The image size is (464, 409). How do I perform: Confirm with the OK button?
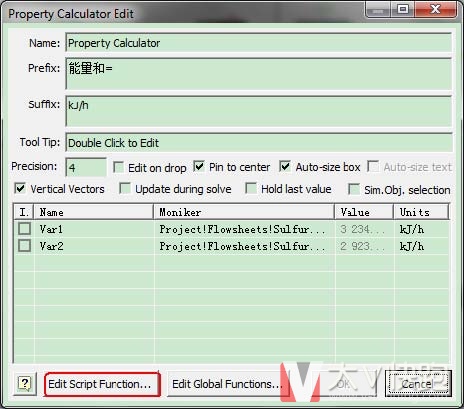coord(343,384)
